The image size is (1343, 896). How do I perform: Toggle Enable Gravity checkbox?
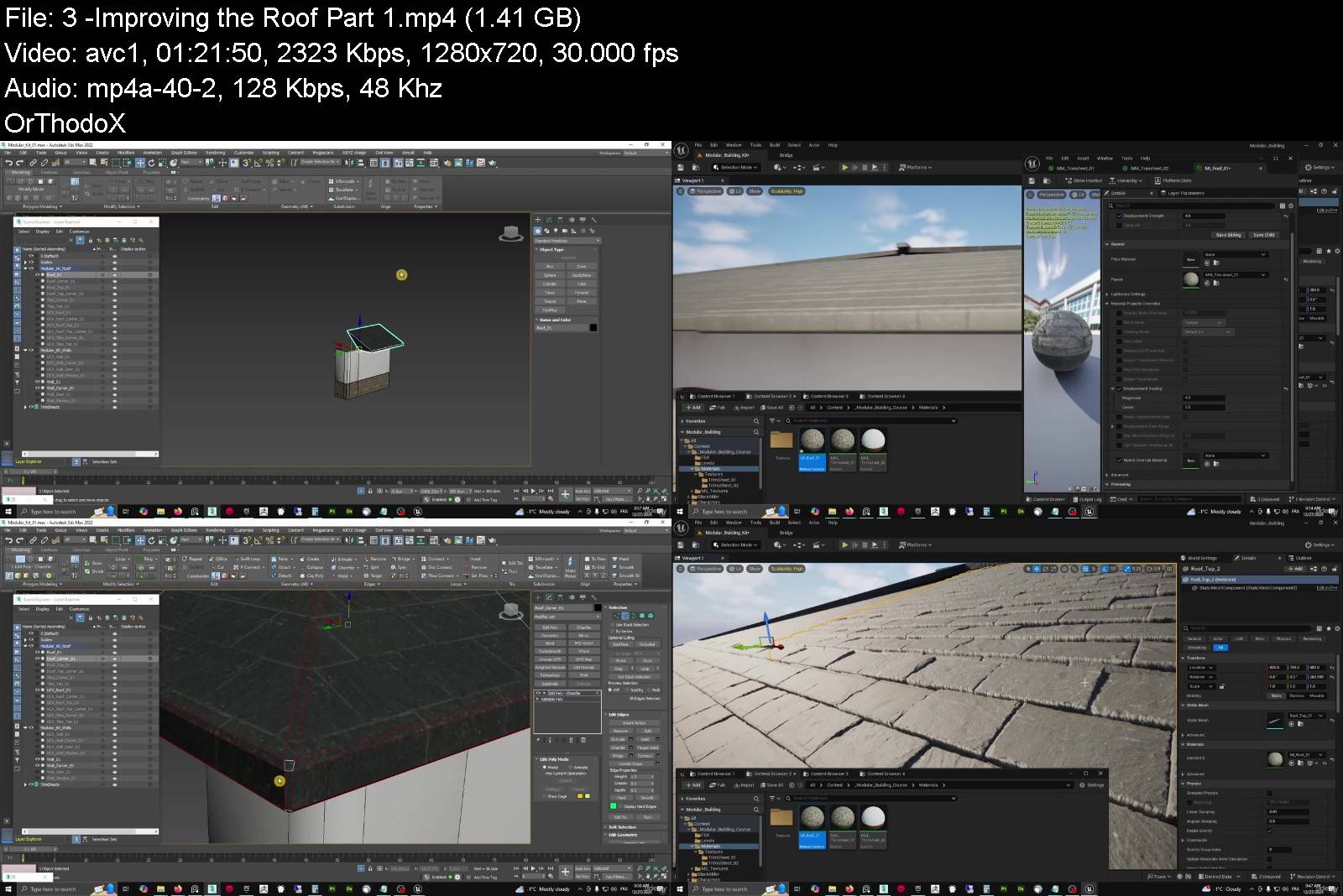(x=1269, y=831)
